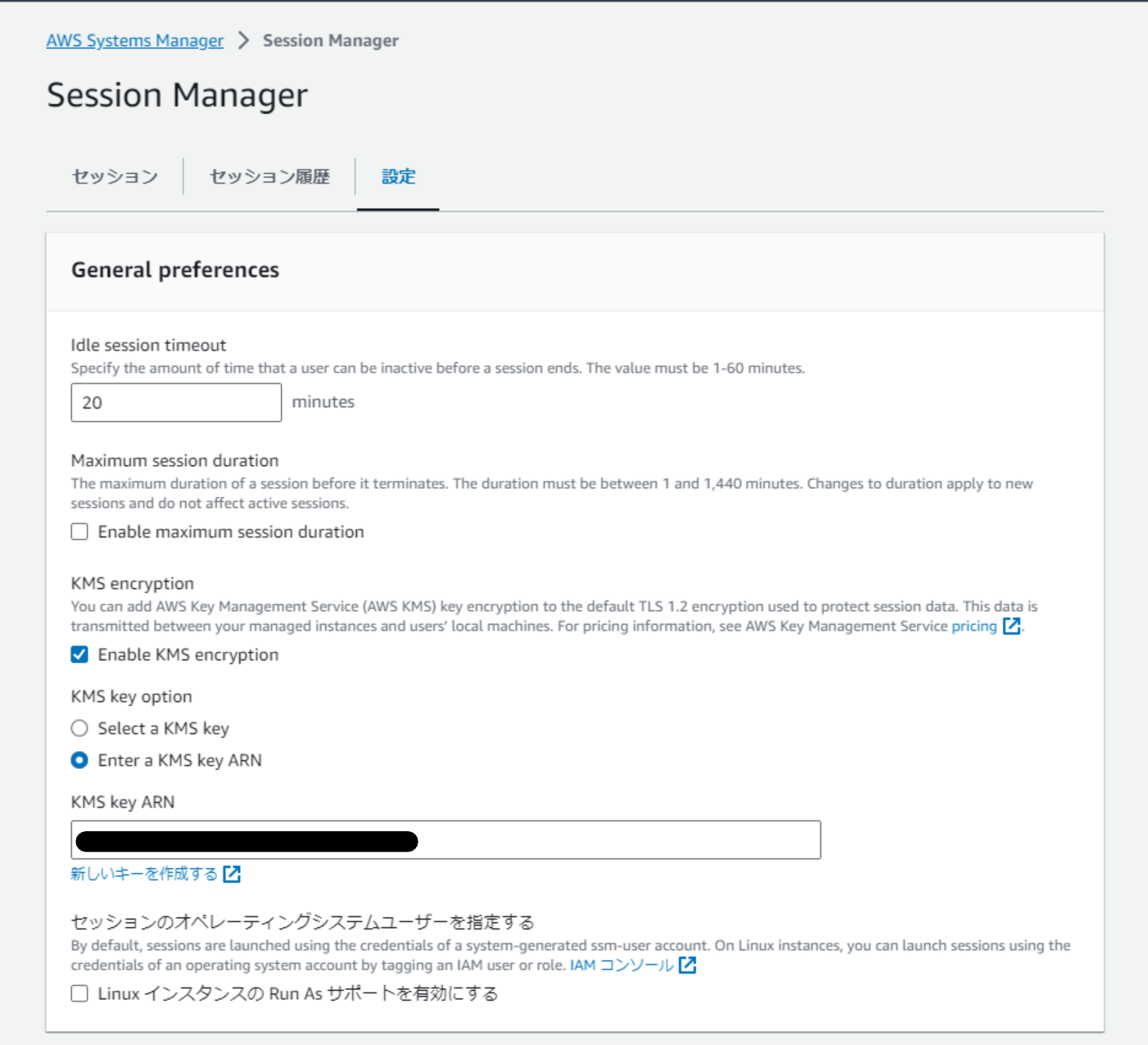Select the Enter a KMS key ARN radio
This screenshot has width=1148, height=1045.
(x=79, y=761)
